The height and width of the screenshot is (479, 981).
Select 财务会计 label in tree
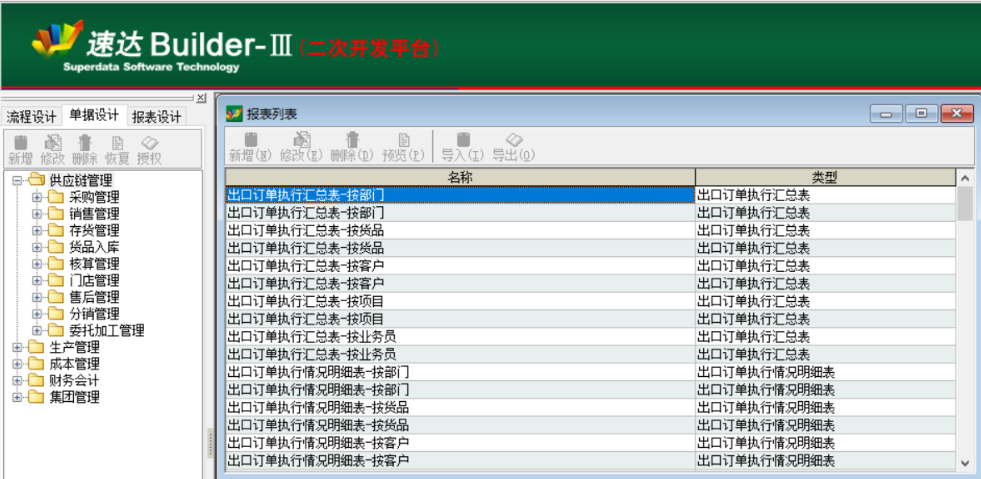point(74,380)
